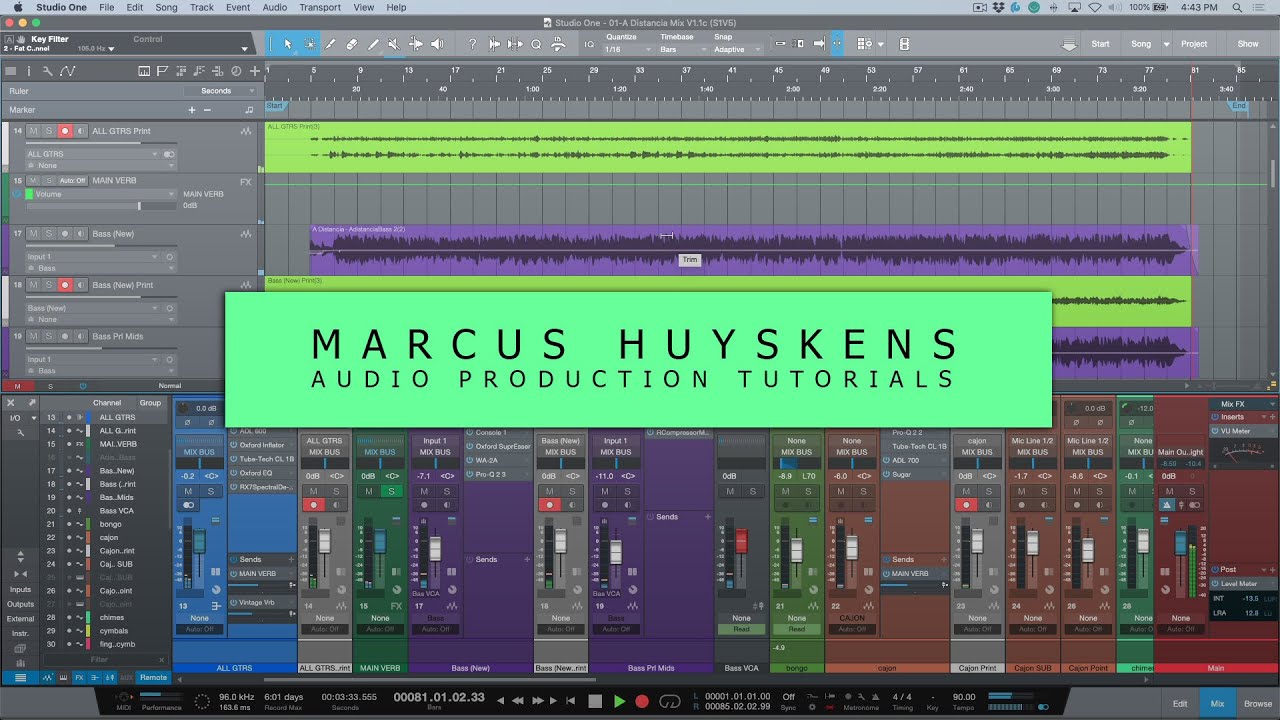The image size is (1280, 720).
Task: Adjust the MAIN VERB volume automation slider
Action: (100, 206)
